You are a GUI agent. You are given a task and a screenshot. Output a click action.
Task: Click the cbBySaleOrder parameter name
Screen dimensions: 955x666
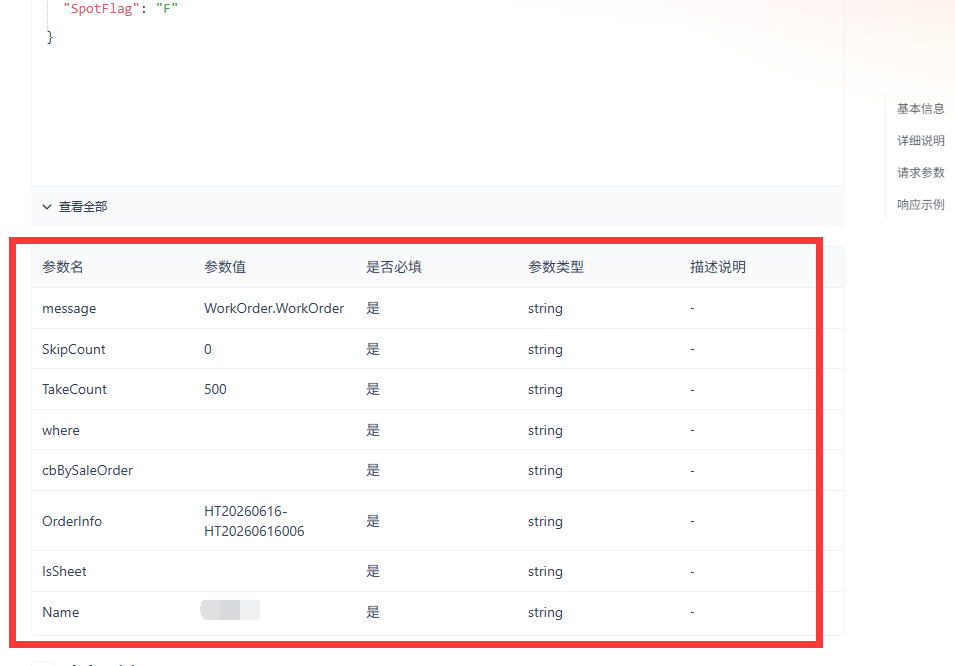pos(87,470)
